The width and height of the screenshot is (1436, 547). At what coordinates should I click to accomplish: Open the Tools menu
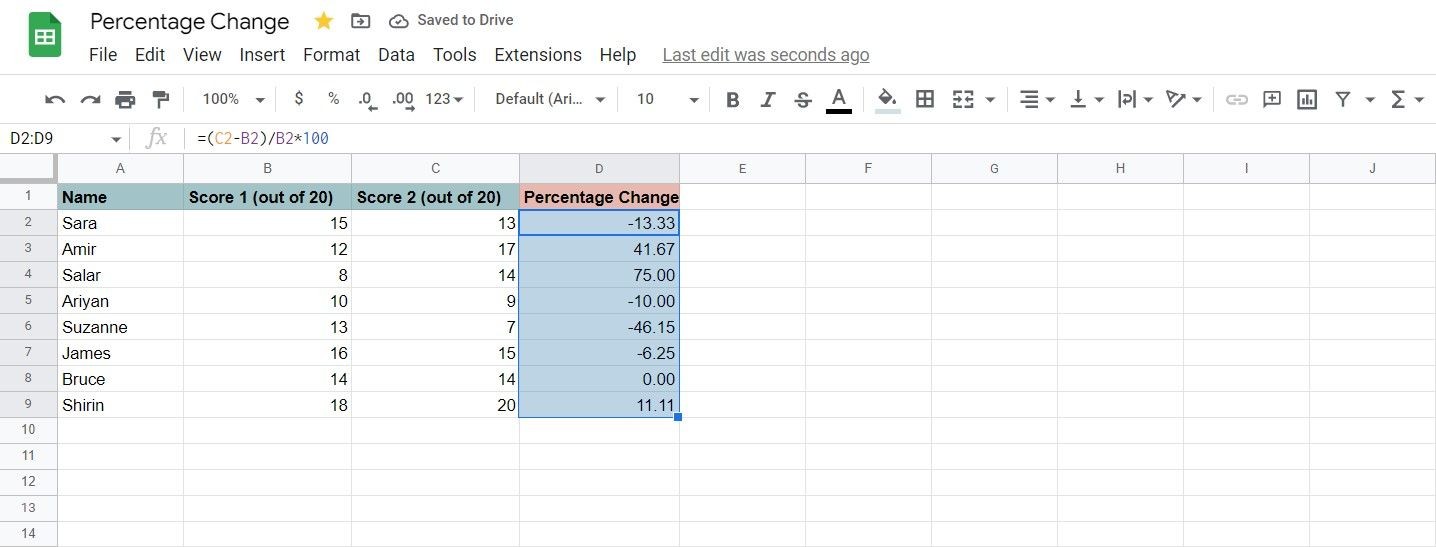(455, 55)
